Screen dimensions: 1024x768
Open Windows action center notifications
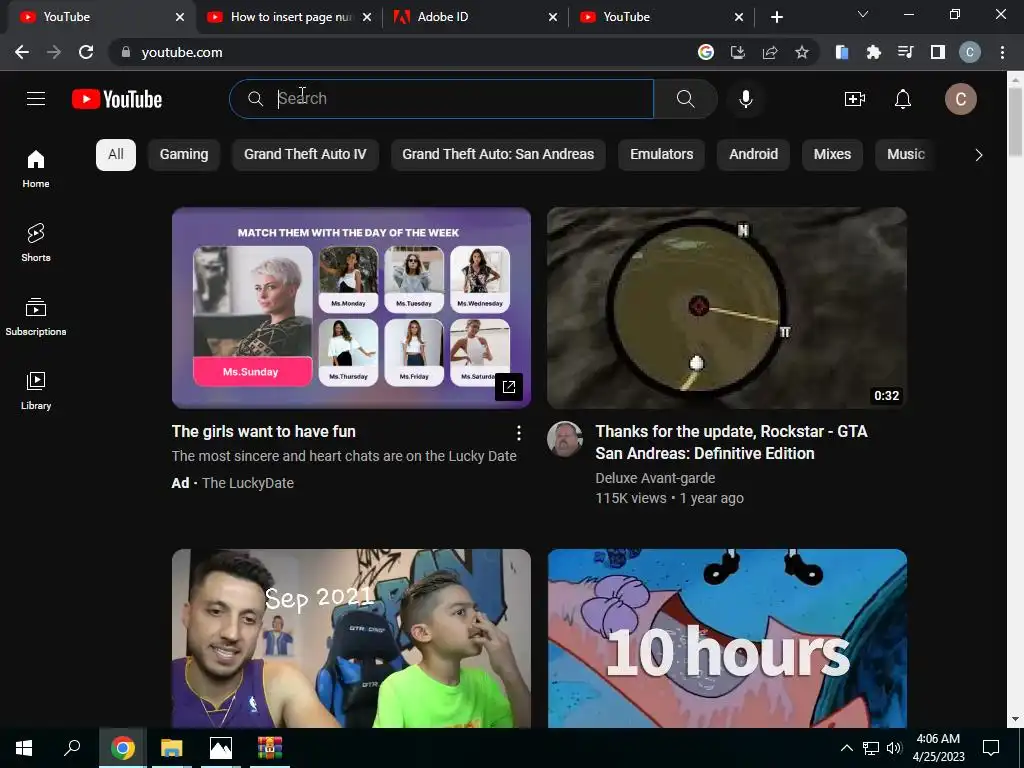(991, 748)
